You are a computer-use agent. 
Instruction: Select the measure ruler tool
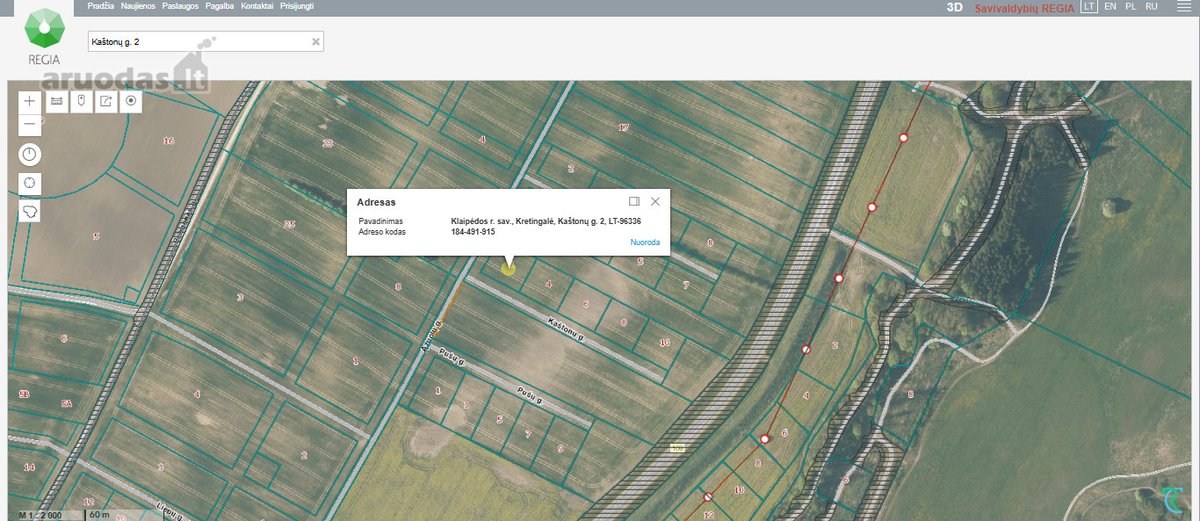[57, 101]
